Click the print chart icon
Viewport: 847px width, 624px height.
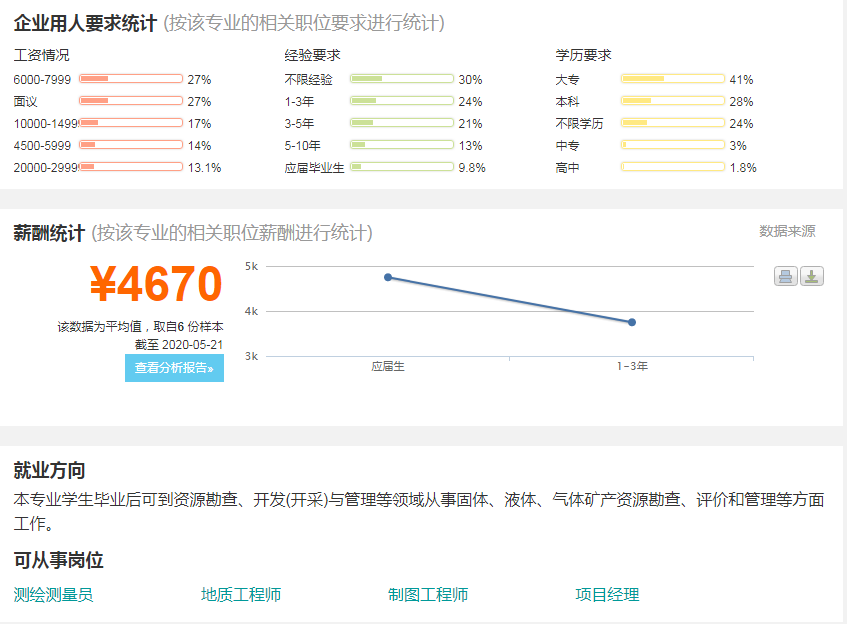tap(785, 277)
